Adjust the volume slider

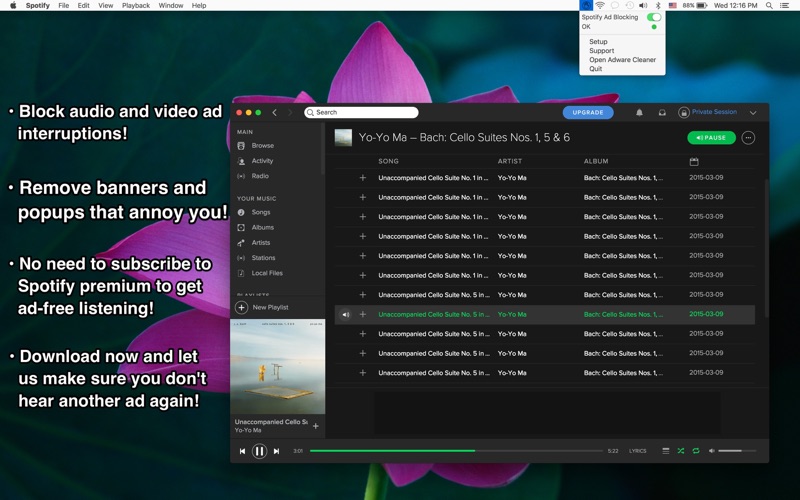point(737,451)
